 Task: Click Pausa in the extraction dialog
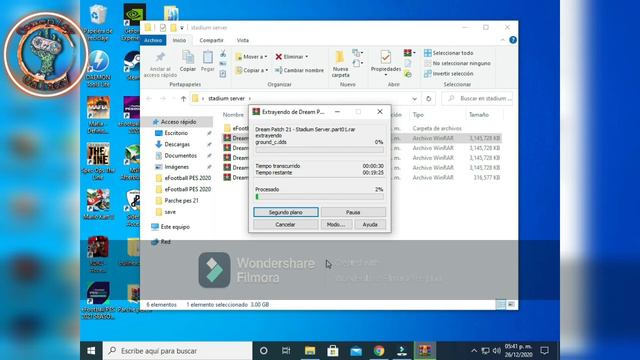point(353,212)
